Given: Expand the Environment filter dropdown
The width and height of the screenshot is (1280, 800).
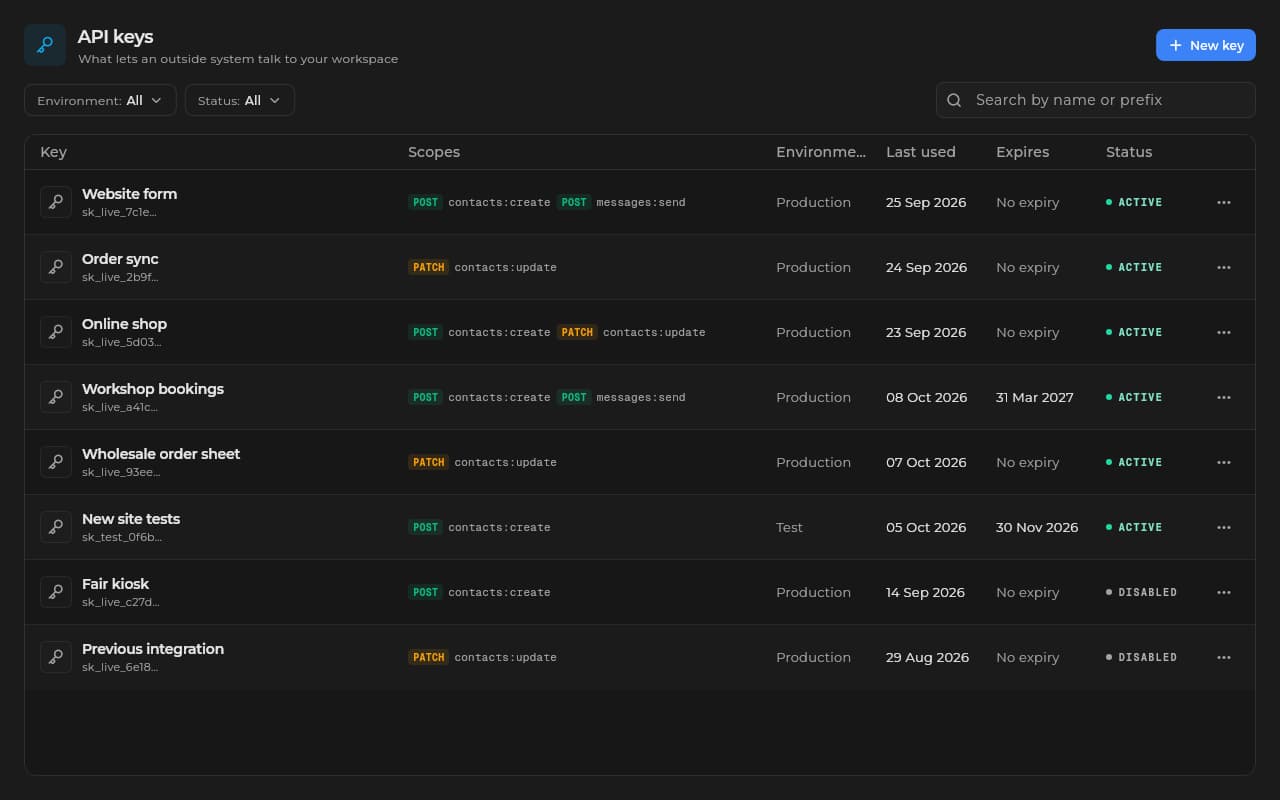Looking at the screenshot, I should tap(100, 100).
